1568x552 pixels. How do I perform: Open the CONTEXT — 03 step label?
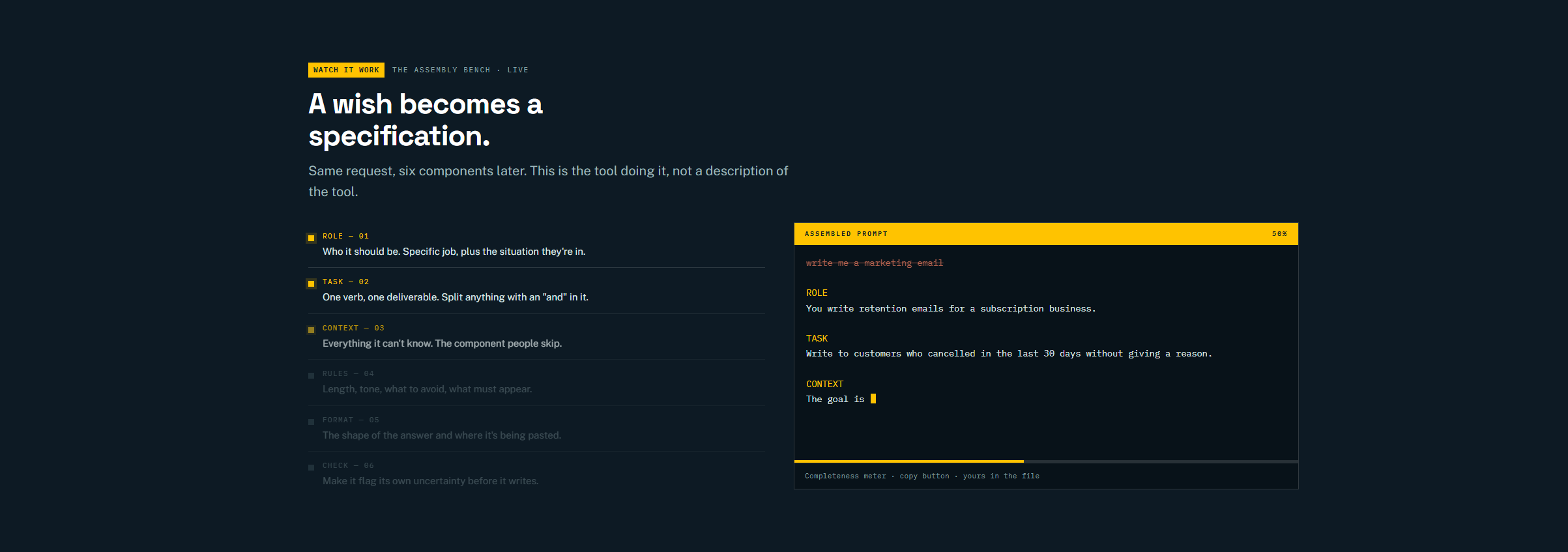[353, 328]
